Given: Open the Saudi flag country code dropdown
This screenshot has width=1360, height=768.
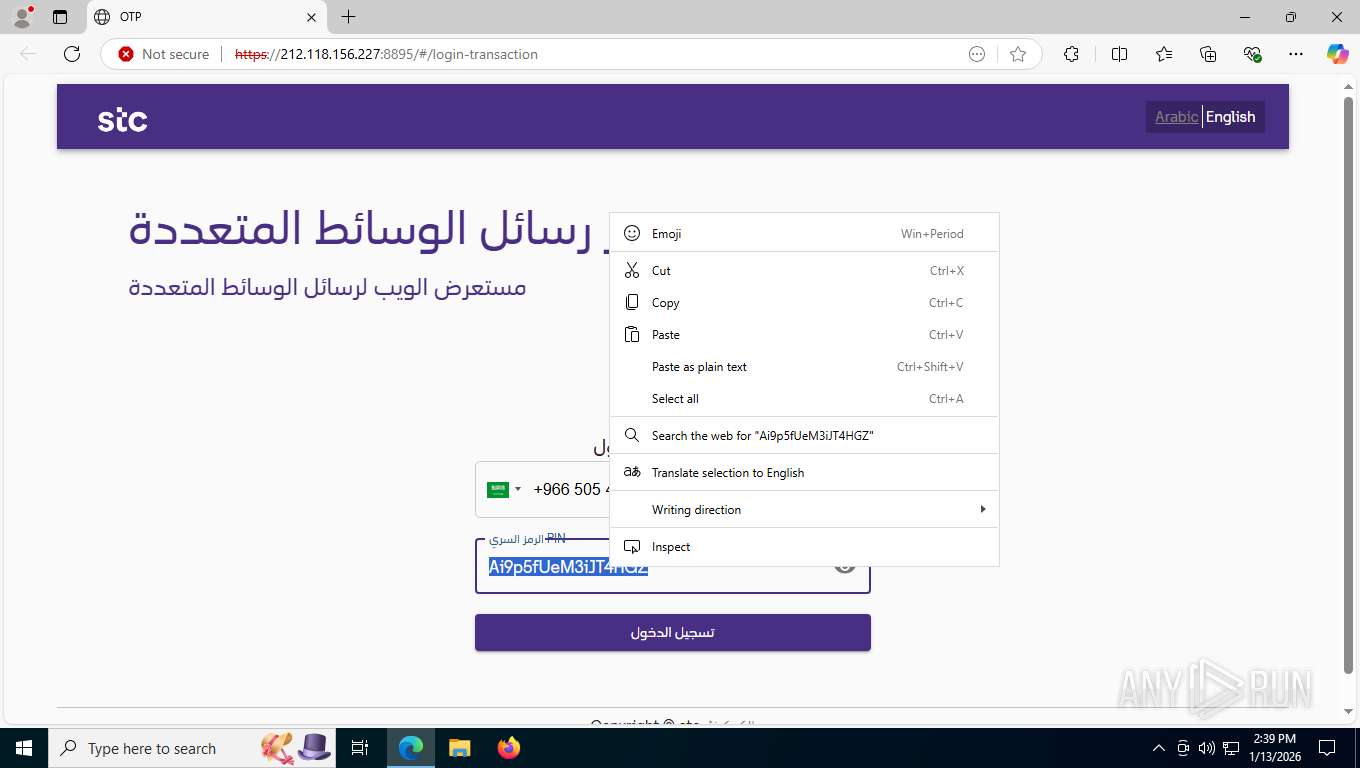Looking at the screenshot, I should click(504, 490).
